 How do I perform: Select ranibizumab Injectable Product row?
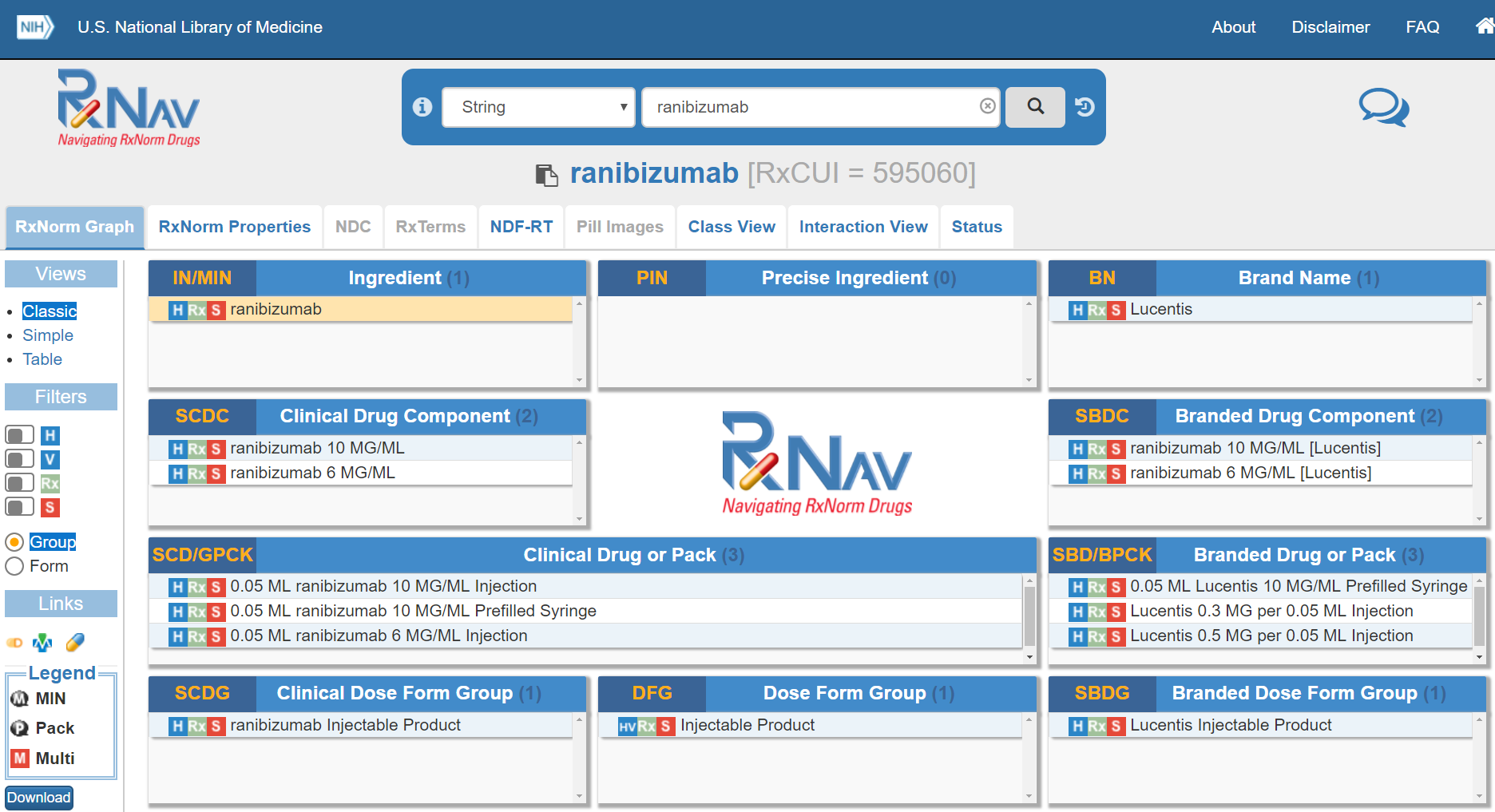tap(361, 726)
